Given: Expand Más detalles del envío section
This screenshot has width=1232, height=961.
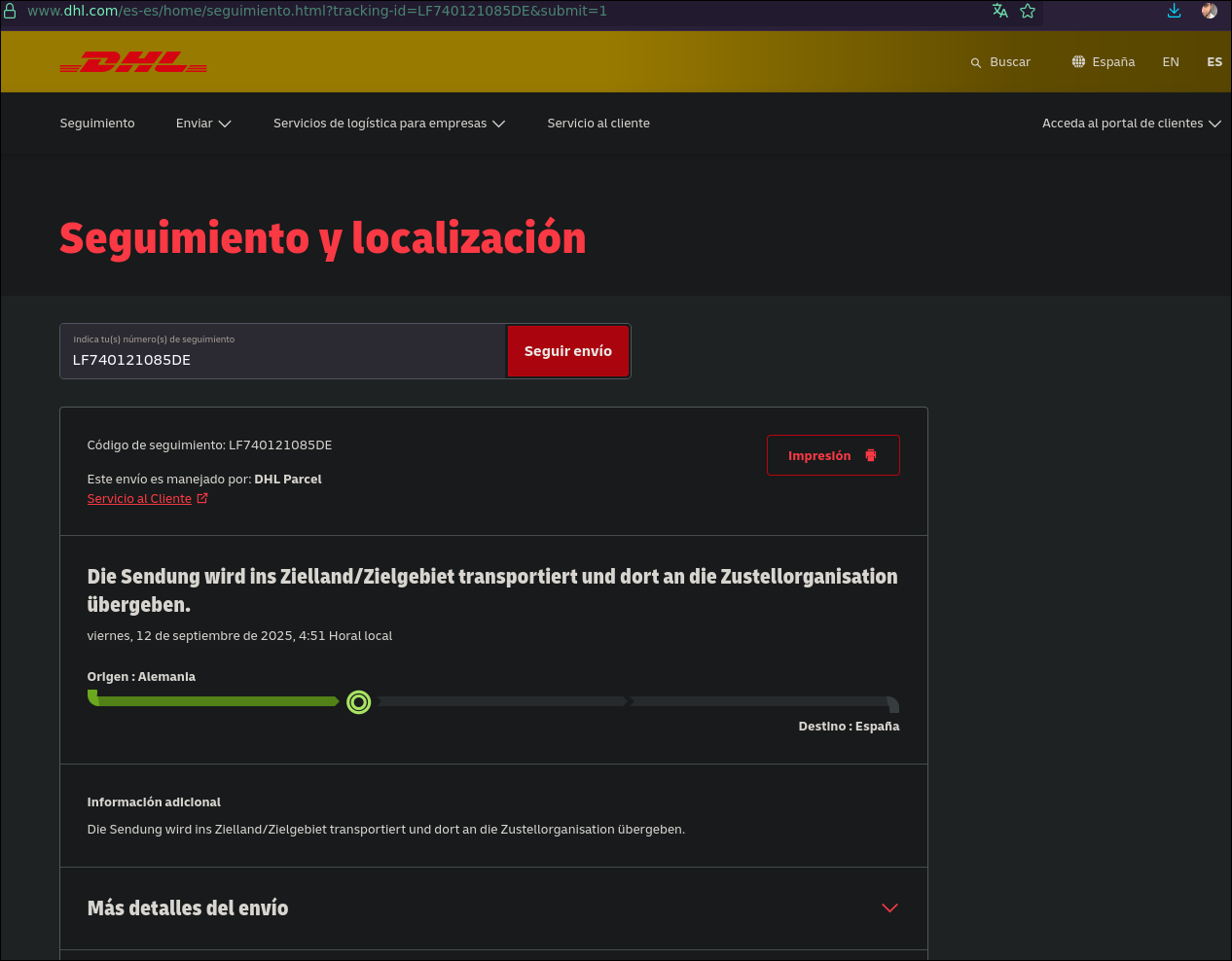Looking at the screenshot, I should pos(493,908).
